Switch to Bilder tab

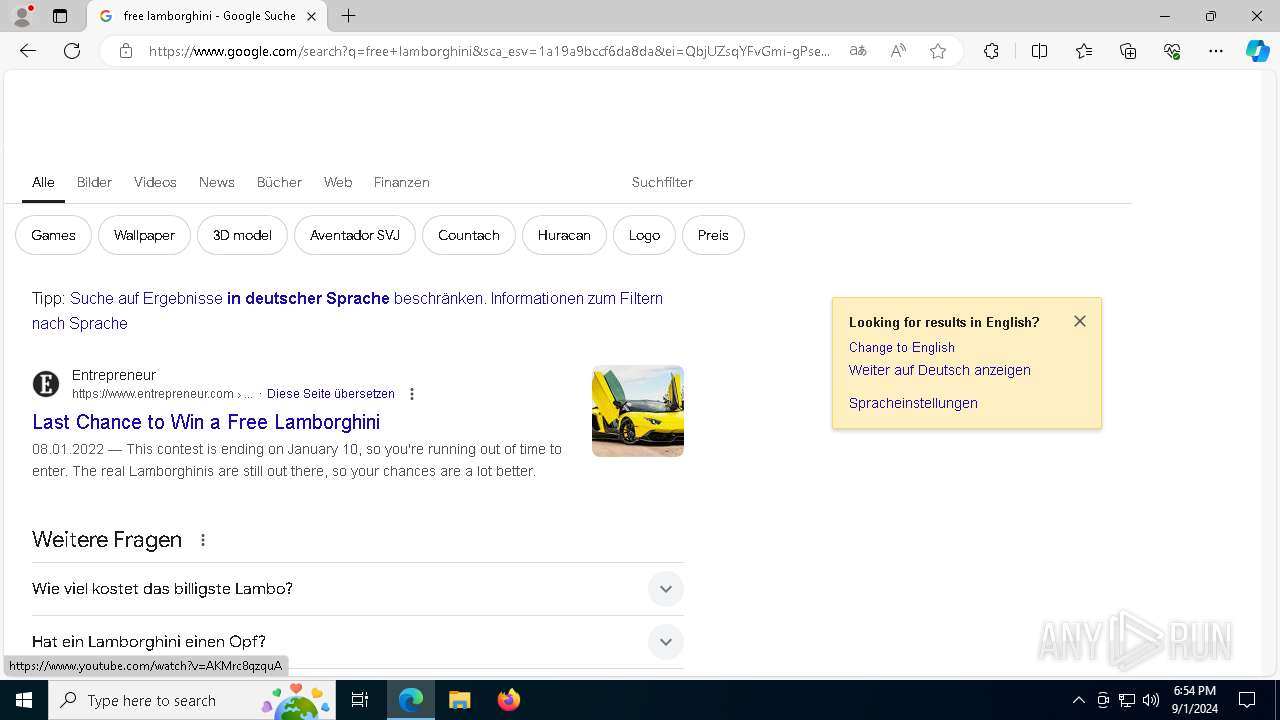coord(94,182)
